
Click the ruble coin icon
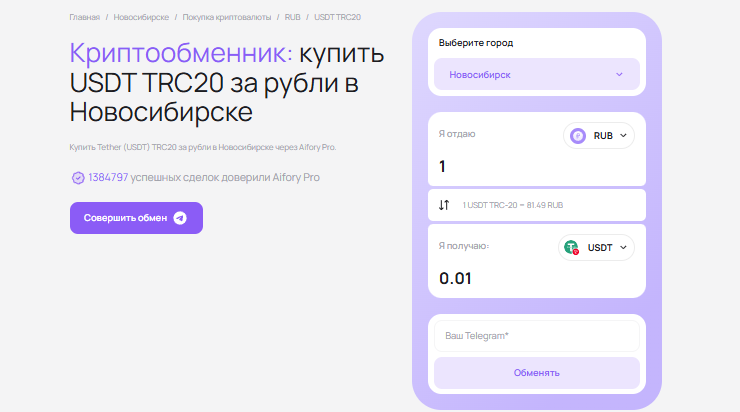pos(578,136)
